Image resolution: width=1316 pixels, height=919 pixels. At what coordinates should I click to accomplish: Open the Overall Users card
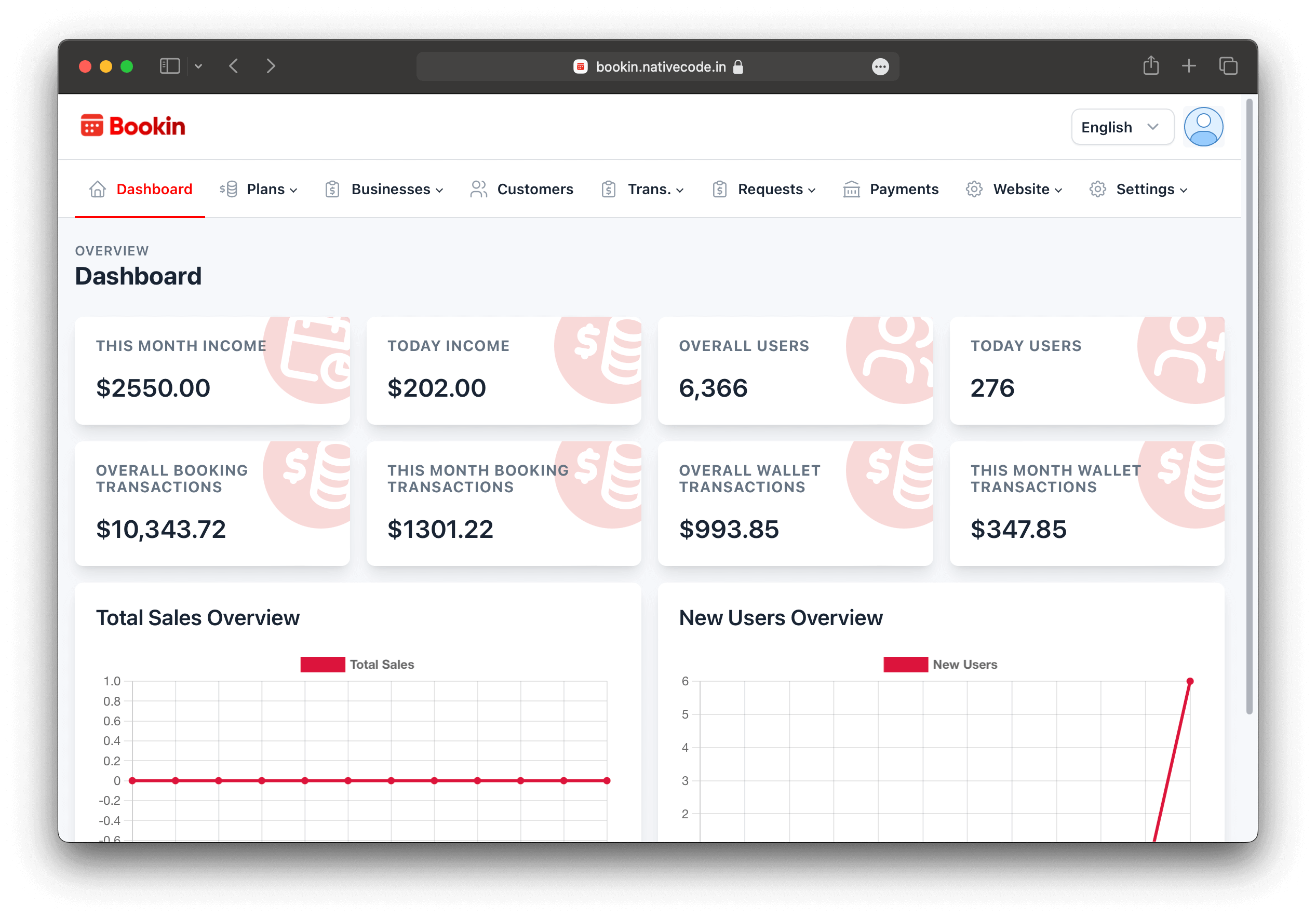pyautogui.click(x=795, y=371)
